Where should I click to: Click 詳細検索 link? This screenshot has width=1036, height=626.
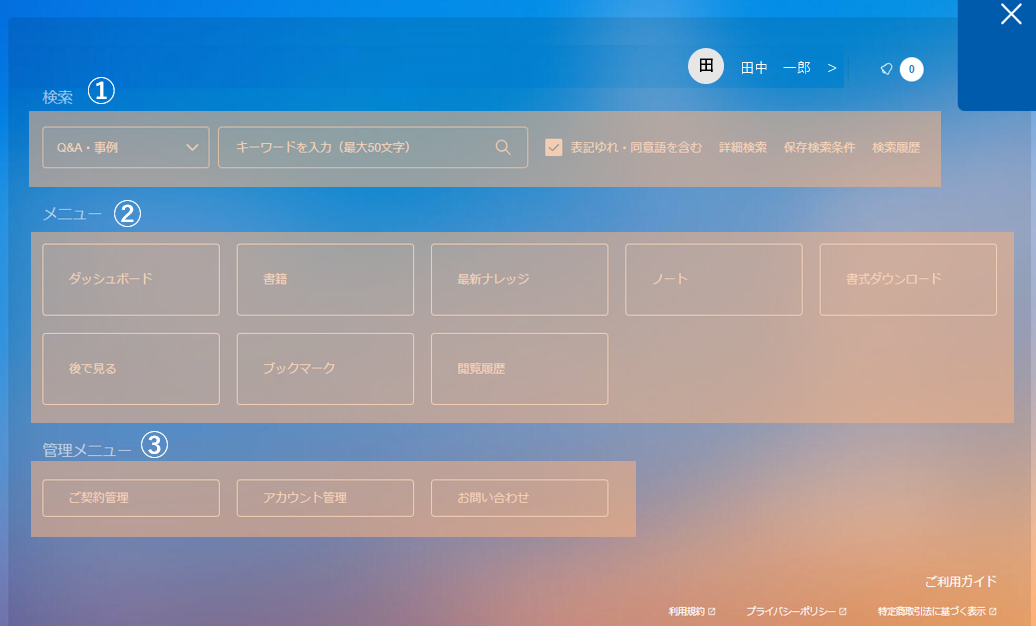743,147
